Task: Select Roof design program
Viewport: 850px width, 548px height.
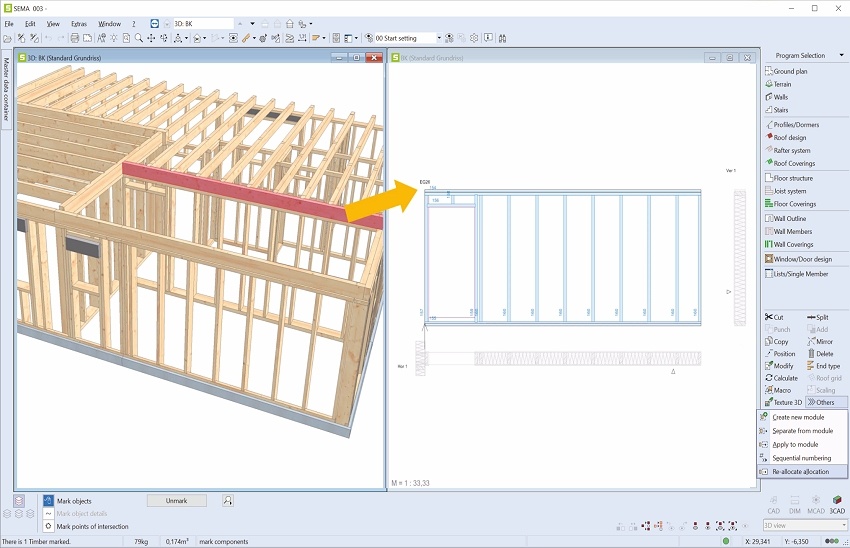Action: pos(785,138)
